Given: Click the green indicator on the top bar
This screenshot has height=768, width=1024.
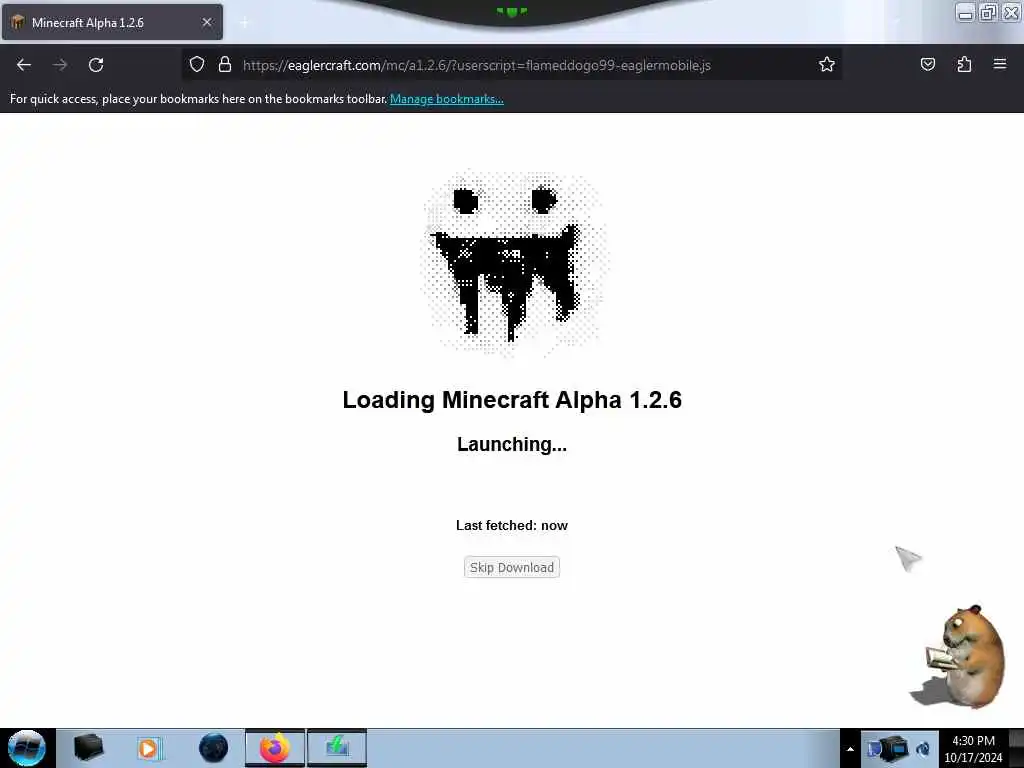Looking at the screenshot, I should click(x=512, y=11).
